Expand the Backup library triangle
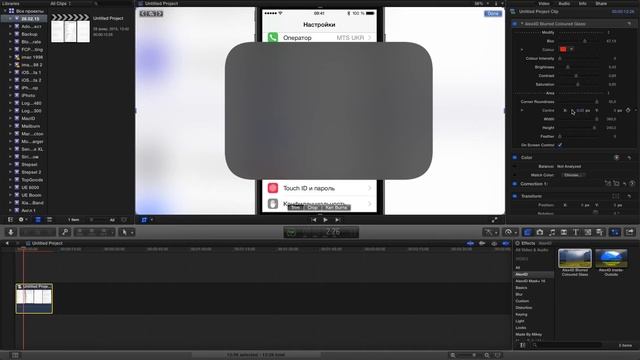 click(x=10, y=34)
